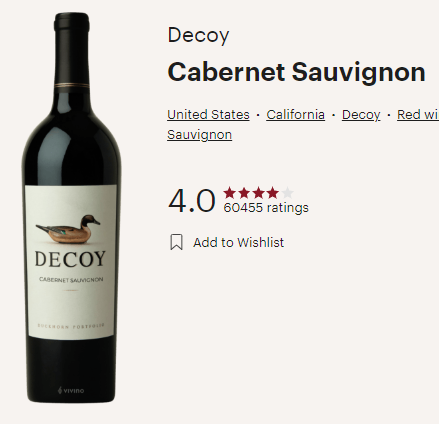This screenshot has width=439, height=424.
Task: Click the wishlist bookmark icon
Action: (177, 242)
